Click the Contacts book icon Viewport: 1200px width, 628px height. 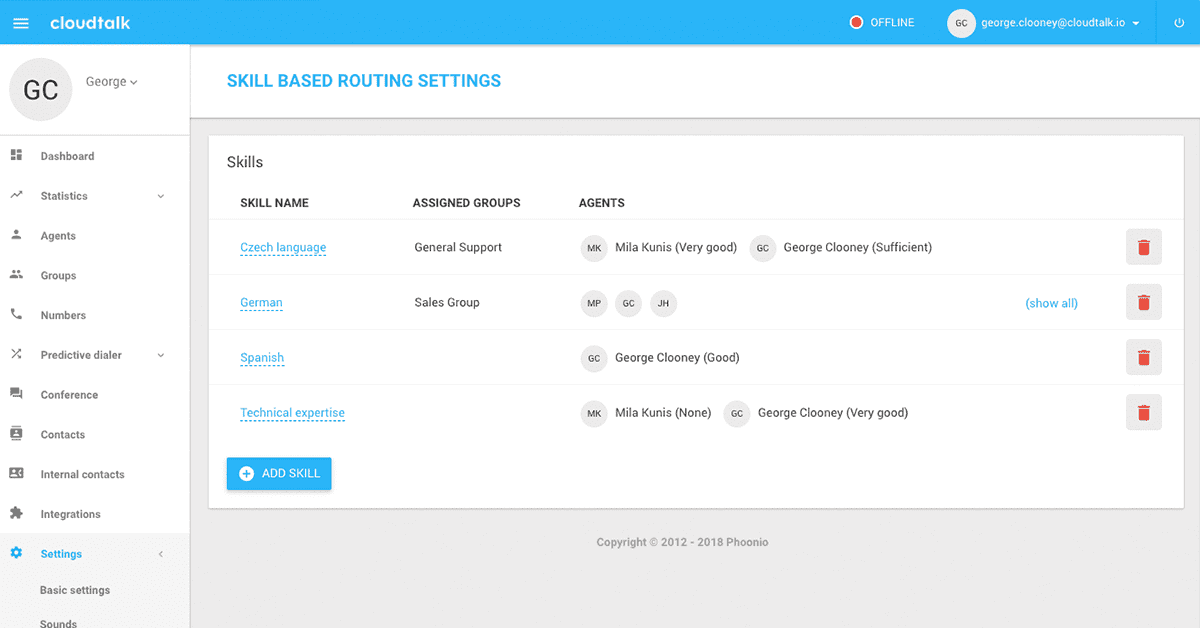tap(16, 434)
